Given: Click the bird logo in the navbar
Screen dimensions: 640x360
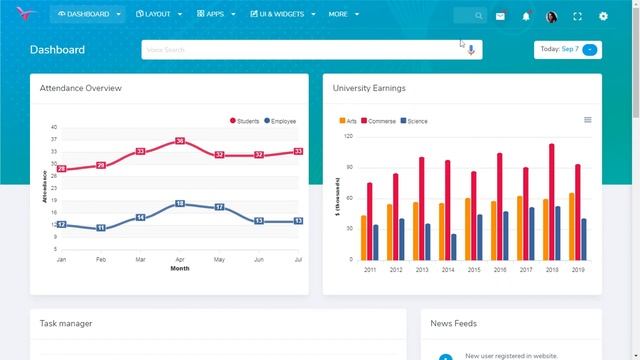Looking at the screenshot, I should pos(25,14).
